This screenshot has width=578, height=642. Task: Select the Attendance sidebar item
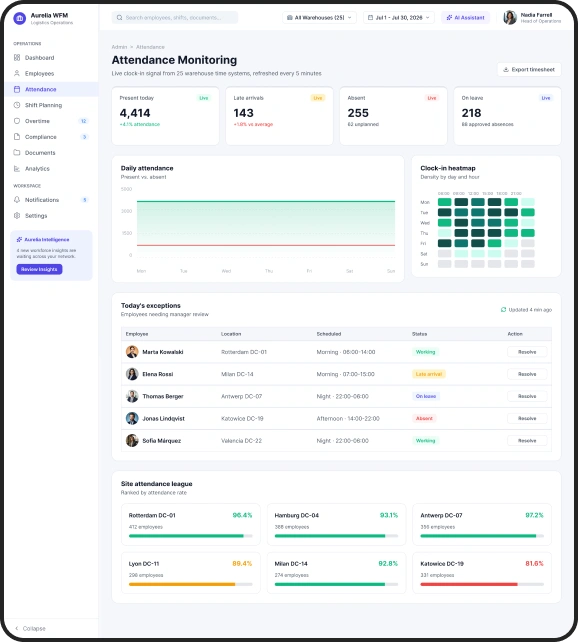51,89
